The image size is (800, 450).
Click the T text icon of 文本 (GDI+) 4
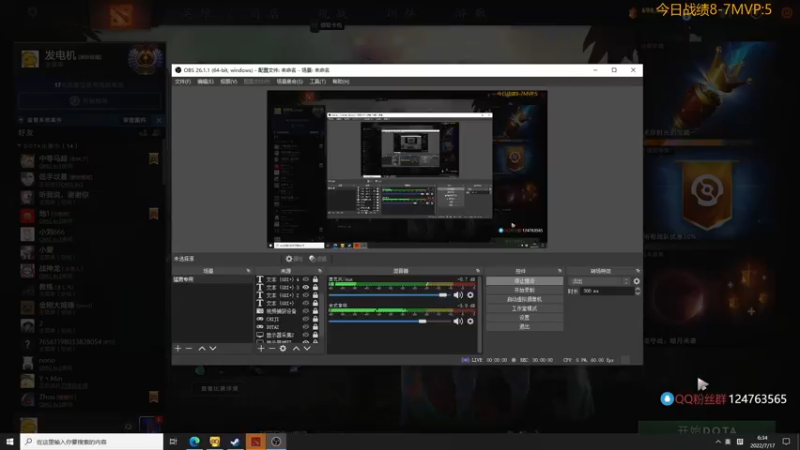[x=260, y=280]
